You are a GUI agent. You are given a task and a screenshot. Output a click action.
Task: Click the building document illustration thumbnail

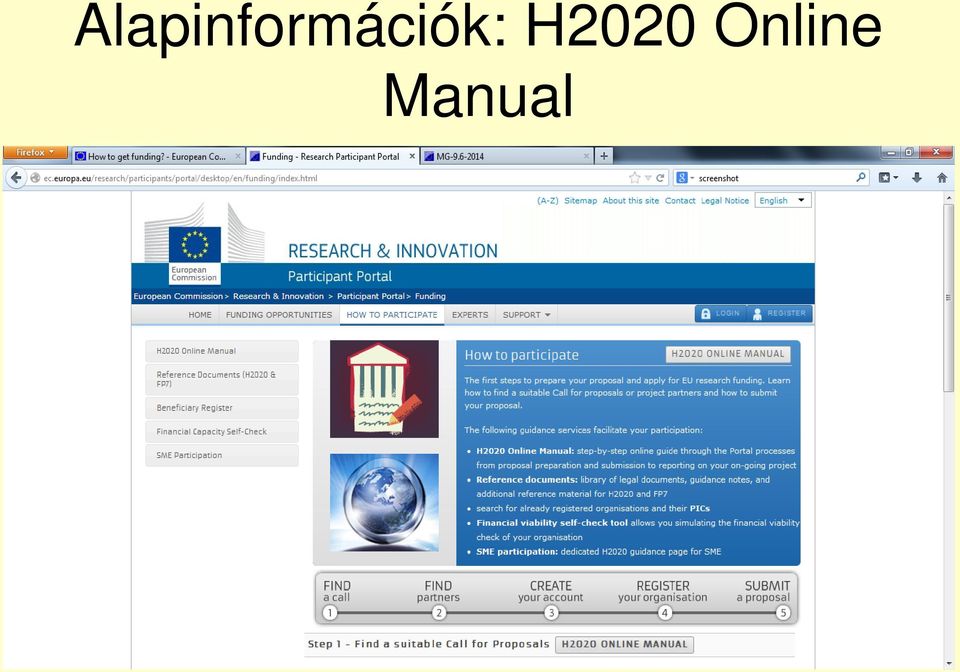point(384,389)
